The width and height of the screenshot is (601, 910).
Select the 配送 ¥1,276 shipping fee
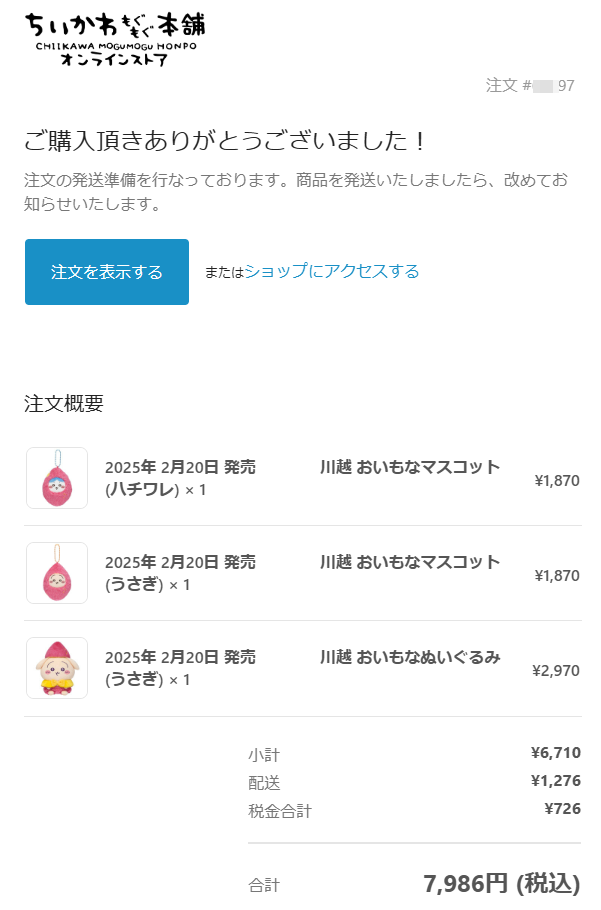[x=556, y=781]
